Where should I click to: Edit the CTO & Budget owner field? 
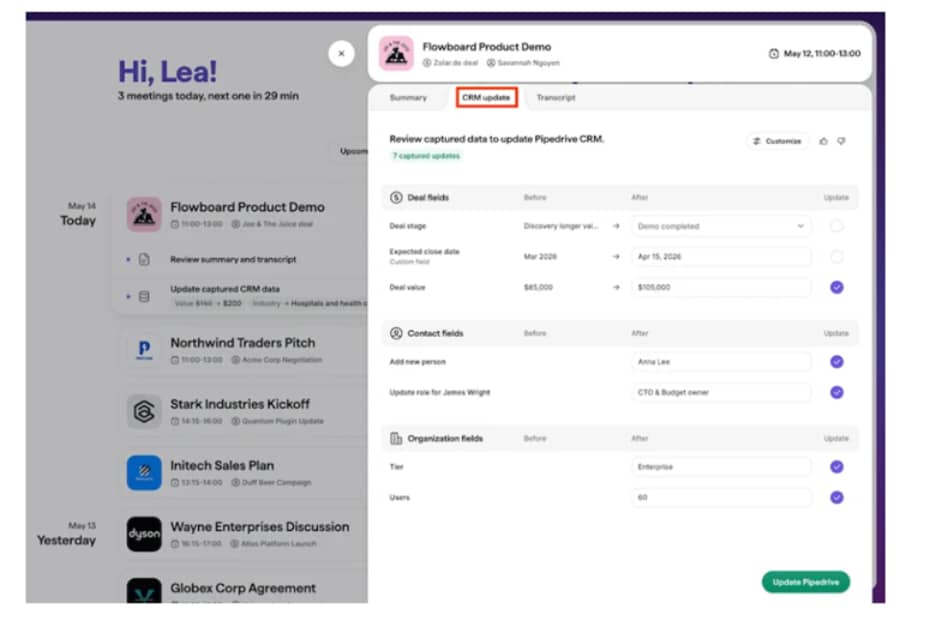721,392
